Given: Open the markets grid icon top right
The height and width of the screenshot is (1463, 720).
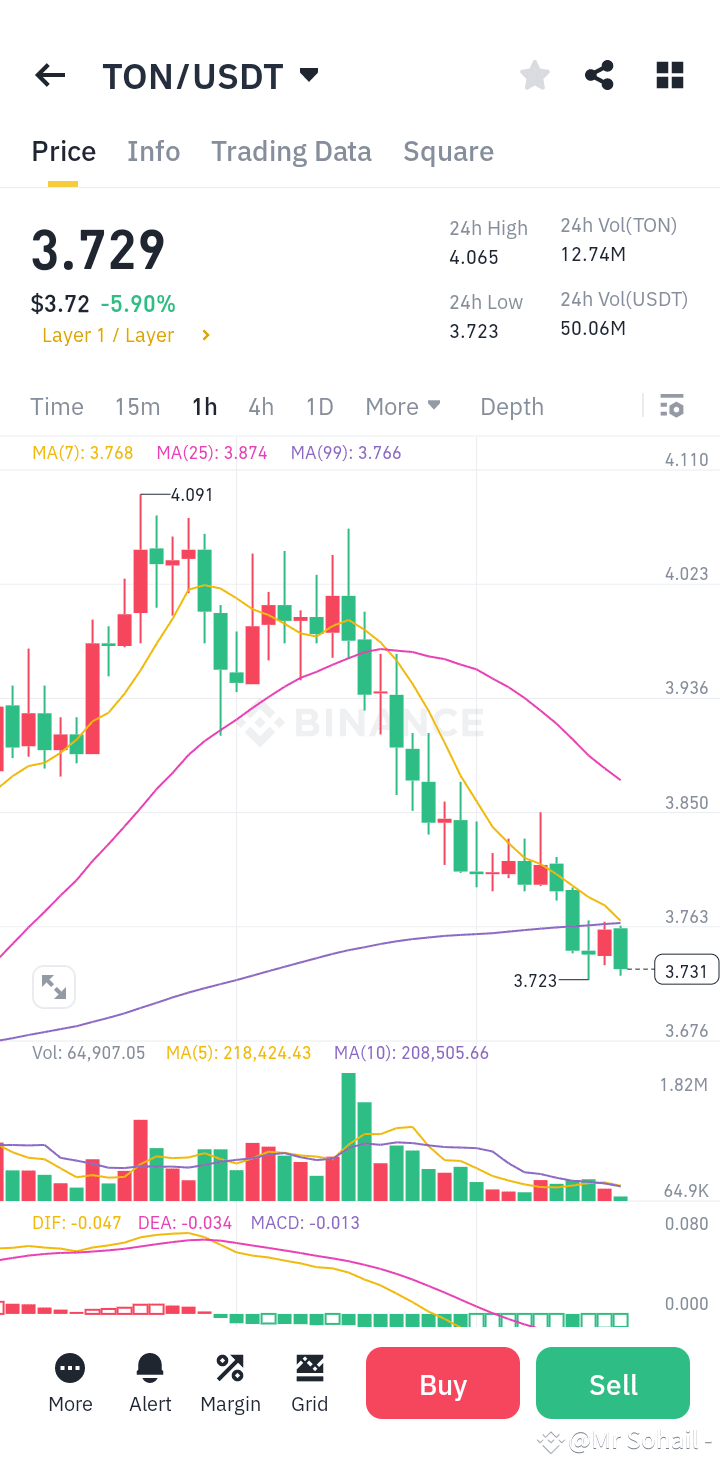Looking at the screenshot, I should coord(669,75).
